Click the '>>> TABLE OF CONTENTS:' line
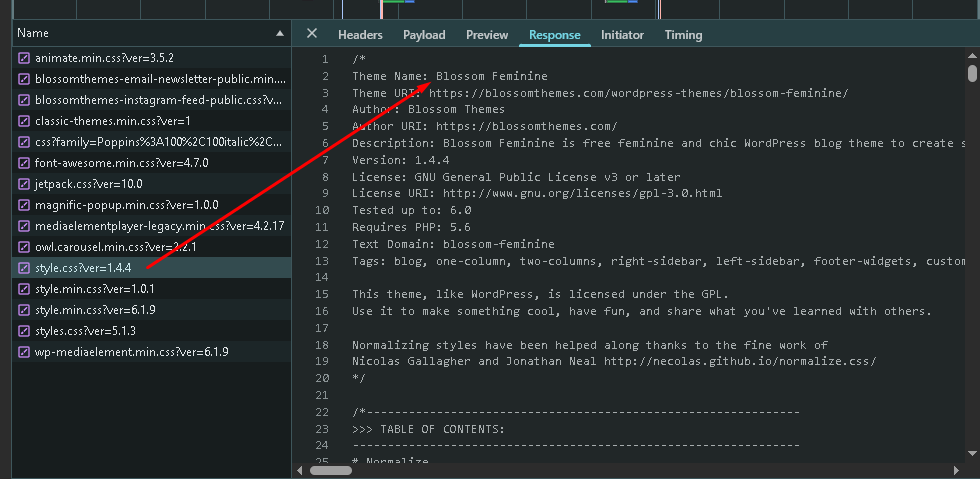 pyautogui.click(x=428, y=429)
